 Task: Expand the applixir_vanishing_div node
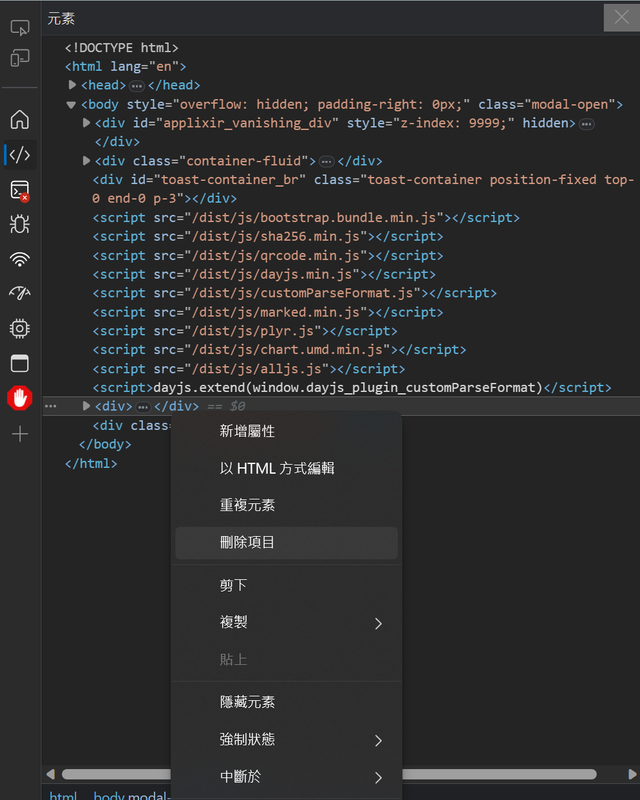click(86, 123)
